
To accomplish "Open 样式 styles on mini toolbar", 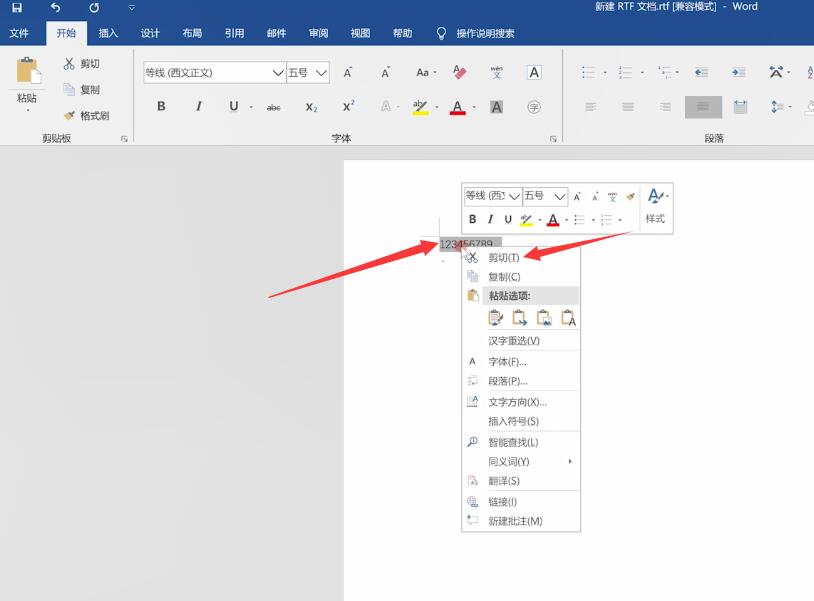I will [656, 206].
